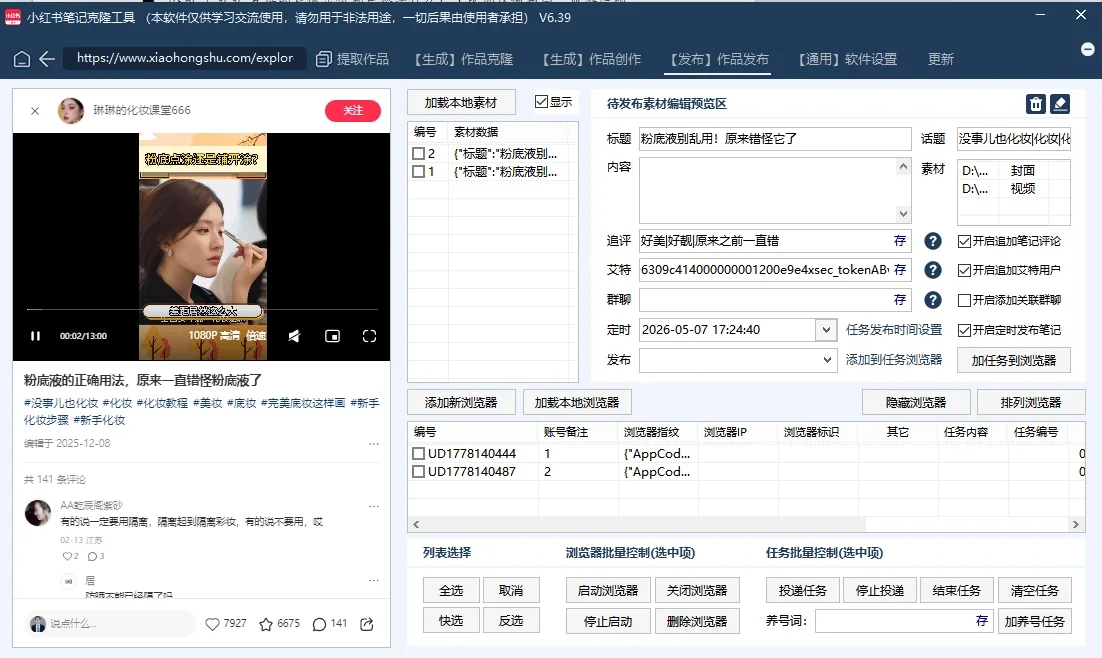
Task: Seek on the video progress bar
Action: coord(202,309)
